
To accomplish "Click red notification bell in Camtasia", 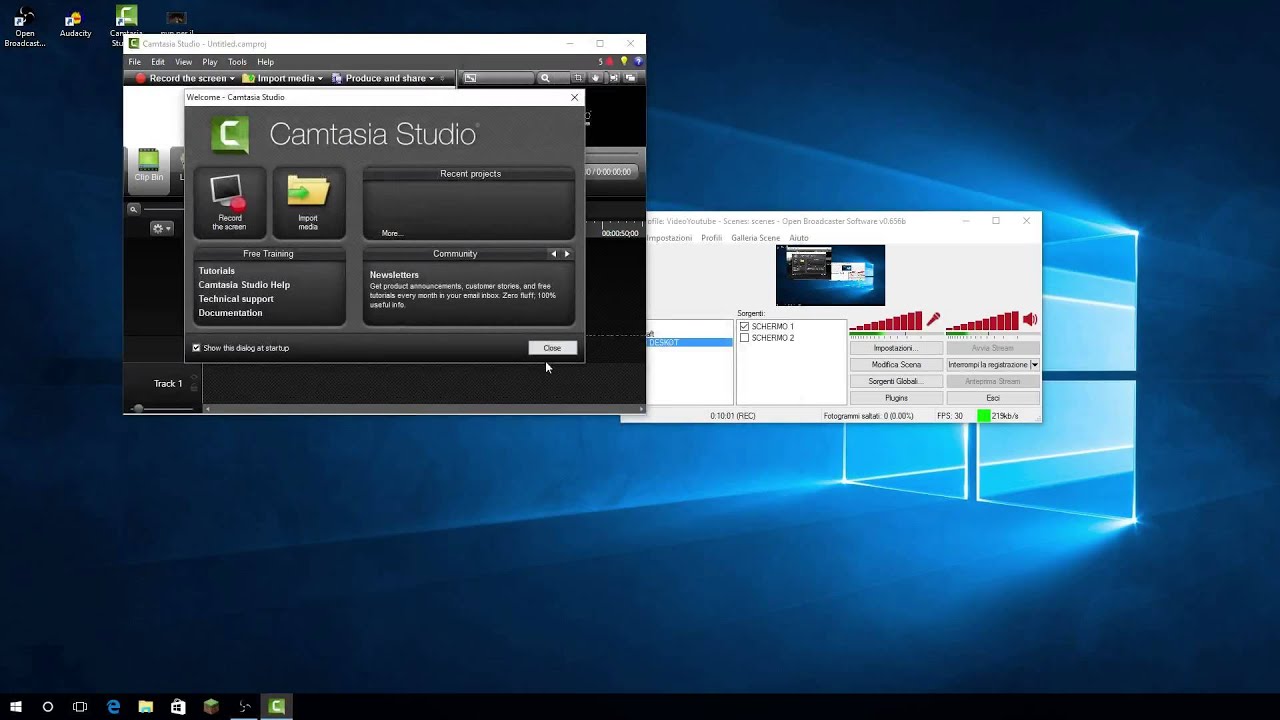I will tap(609, 61).
